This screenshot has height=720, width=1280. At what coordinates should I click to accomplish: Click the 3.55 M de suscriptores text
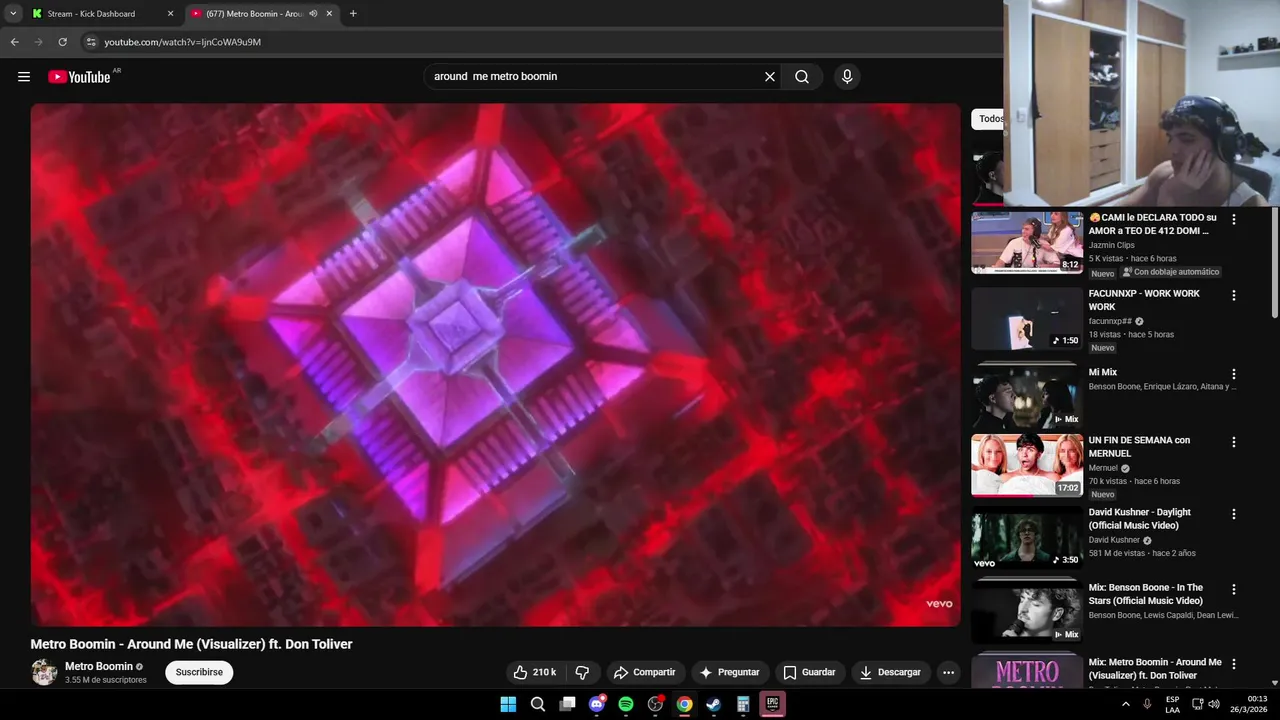[x=106, y=680]
